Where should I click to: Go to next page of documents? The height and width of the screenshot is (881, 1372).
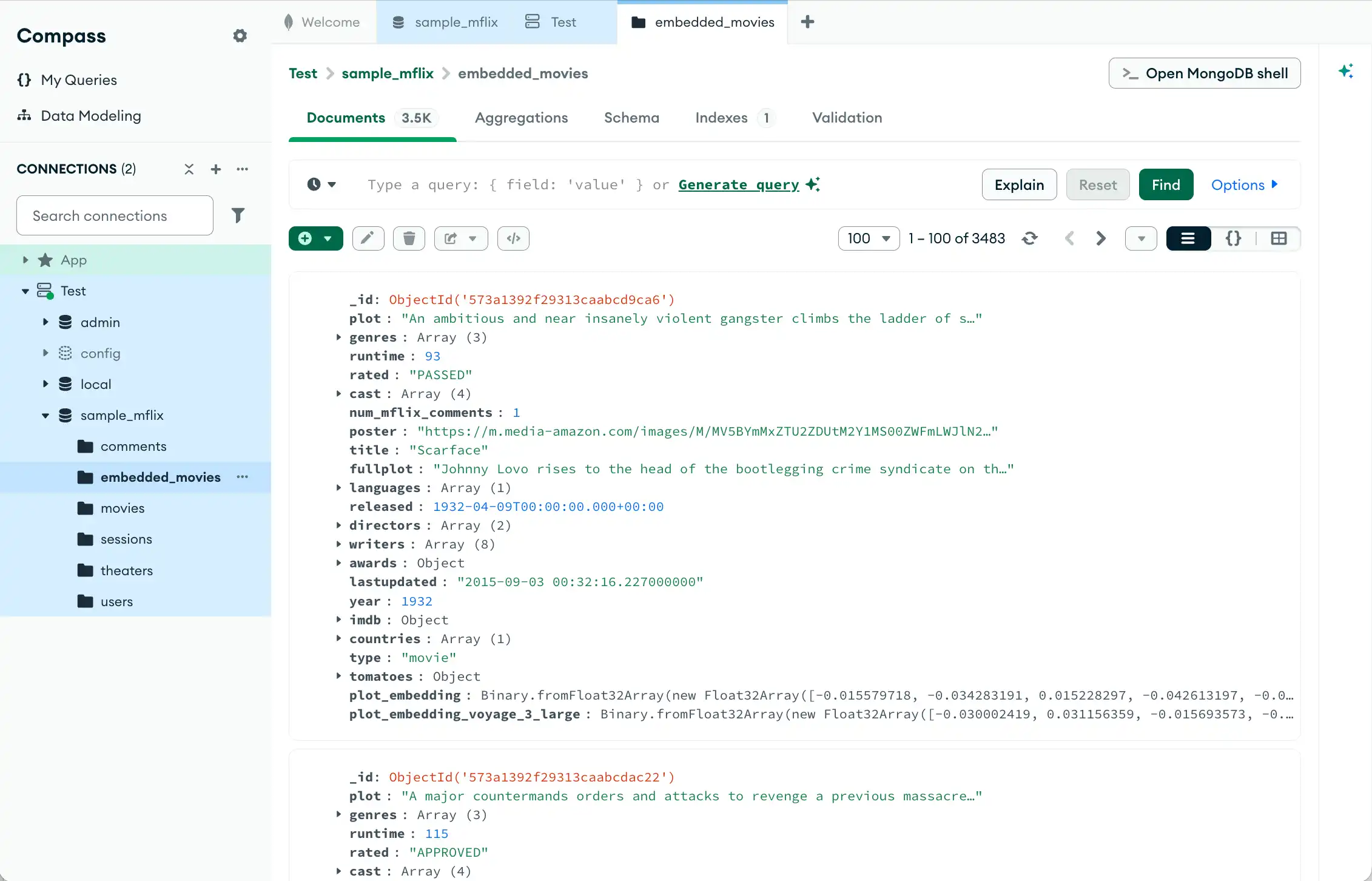pos(1101,238)
